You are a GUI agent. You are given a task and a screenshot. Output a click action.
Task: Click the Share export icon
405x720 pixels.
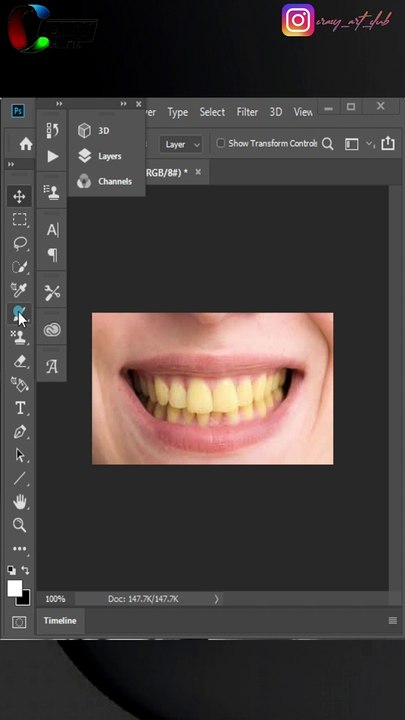[388, 143]
